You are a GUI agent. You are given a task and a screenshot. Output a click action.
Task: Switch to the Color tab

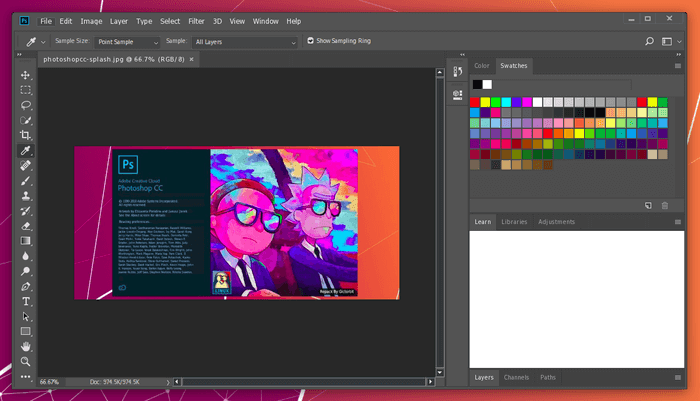pos(482,66)
